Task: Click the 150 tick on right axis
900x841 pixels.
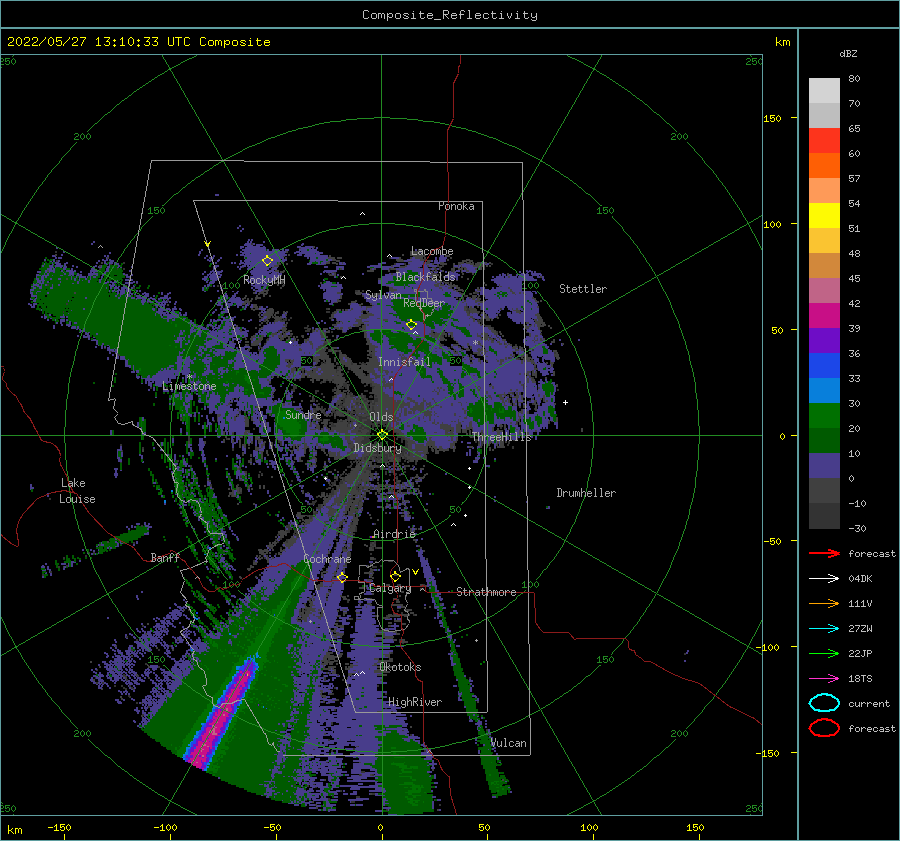Action: 772,118
